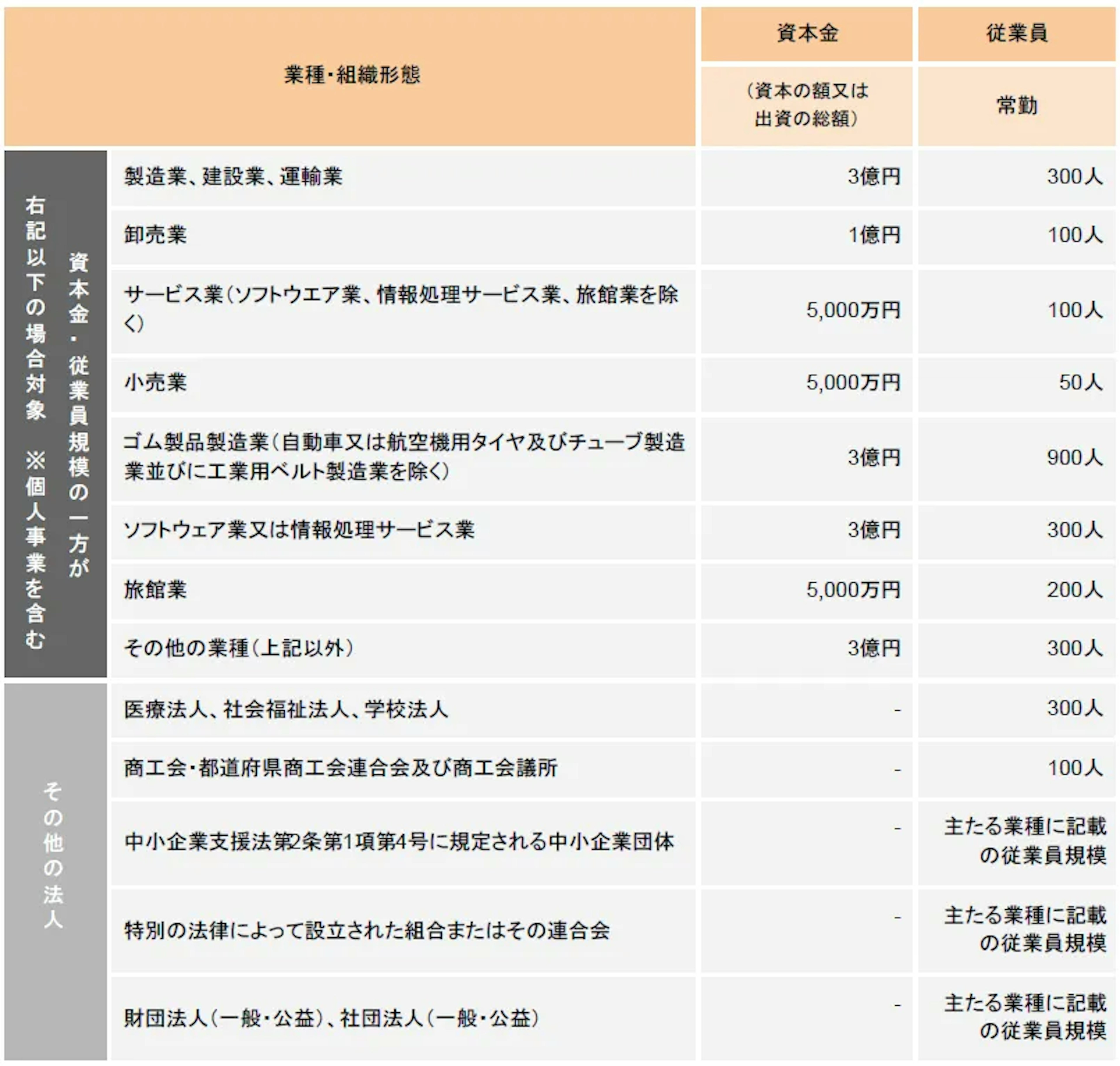The image size is (1120, 1066).
Task: Click the 業種・組織形態 header cell
Action: click(351, 74)
